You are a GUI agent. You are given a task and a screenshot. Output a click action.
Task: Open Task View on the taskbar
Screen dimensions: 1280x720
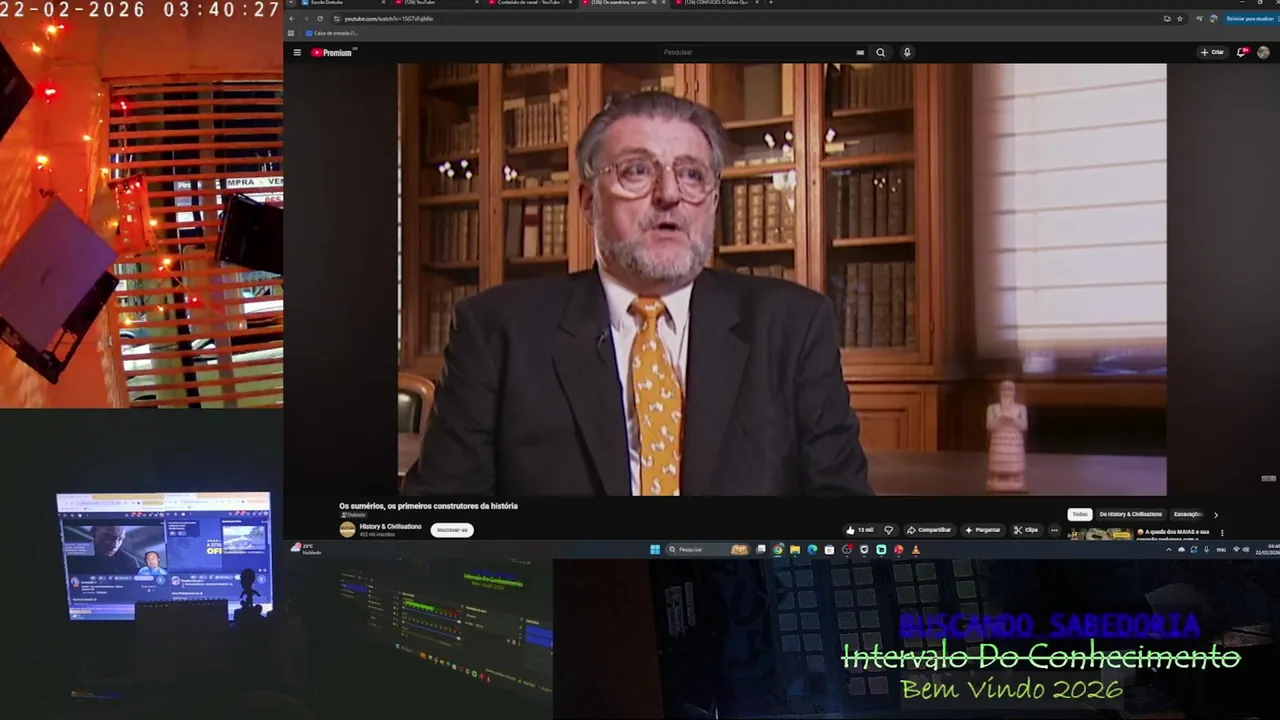[761, 549]
